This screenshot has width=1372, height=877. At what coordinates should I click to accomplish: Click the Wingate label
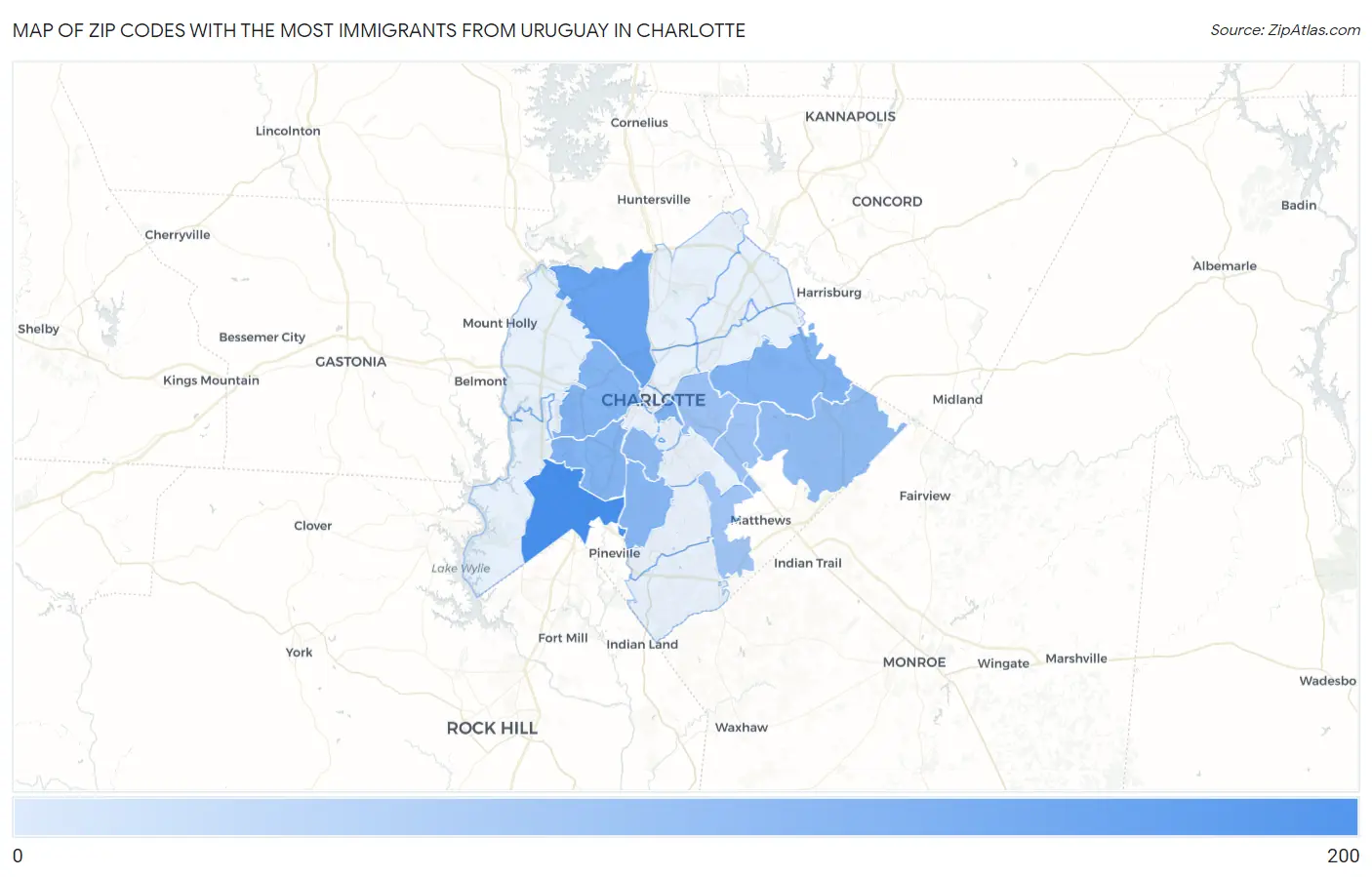tap(1003, 663)
